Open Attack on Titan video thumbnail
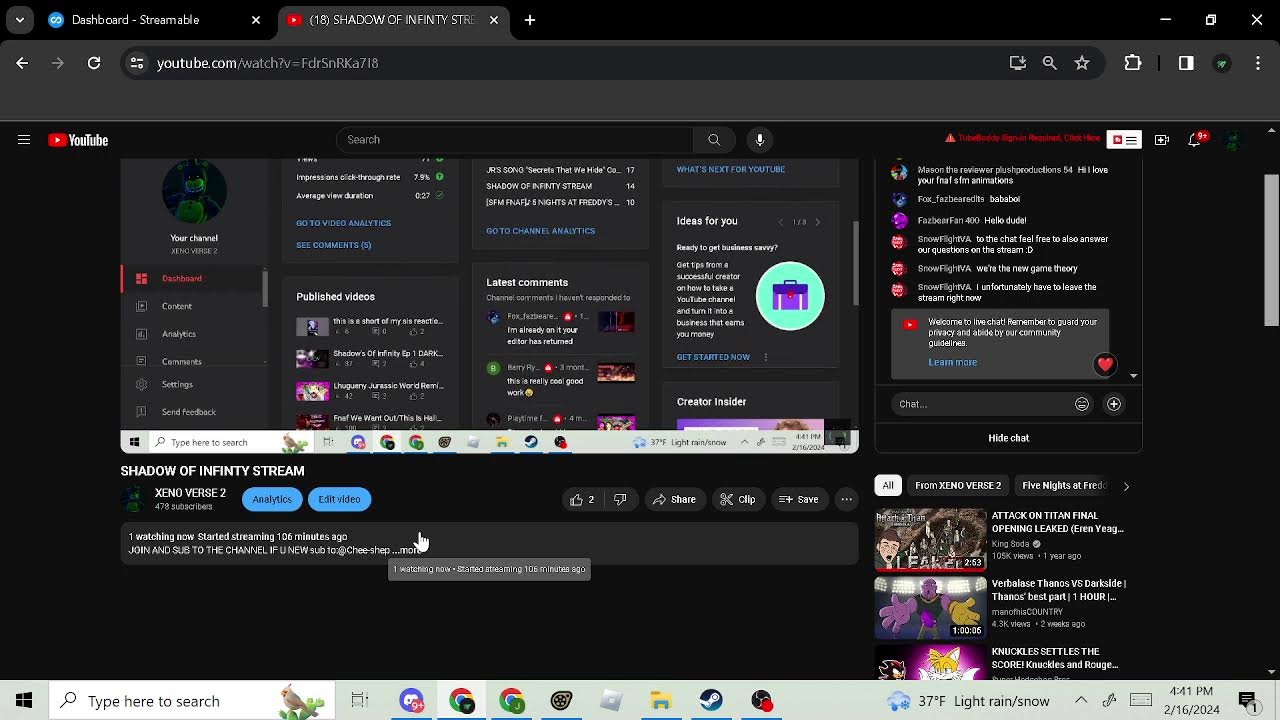This screenshot has width=1280, height=720. pos(930,540)
